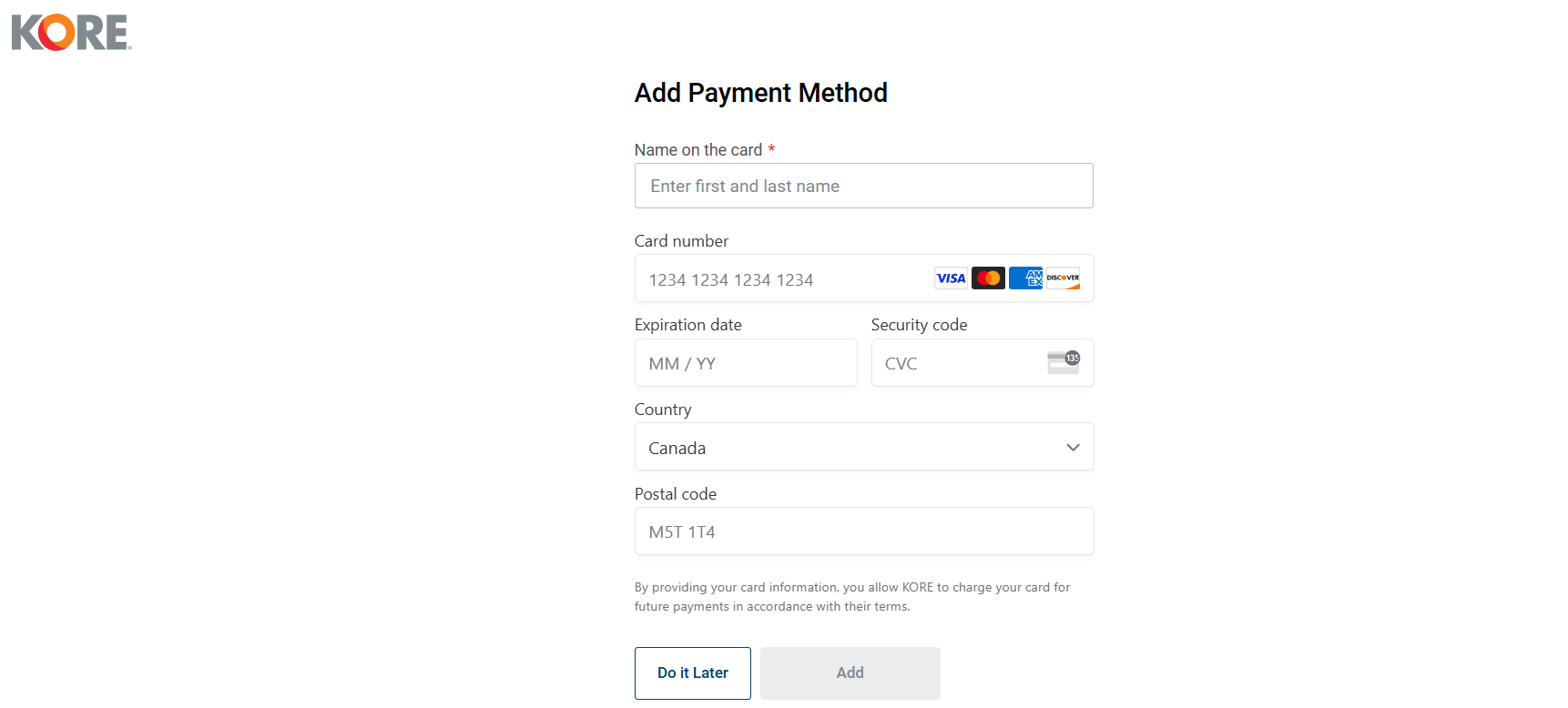Click the Expiration date label
The width and height of the screenshot is (1568, 708).
pos(687,325)
